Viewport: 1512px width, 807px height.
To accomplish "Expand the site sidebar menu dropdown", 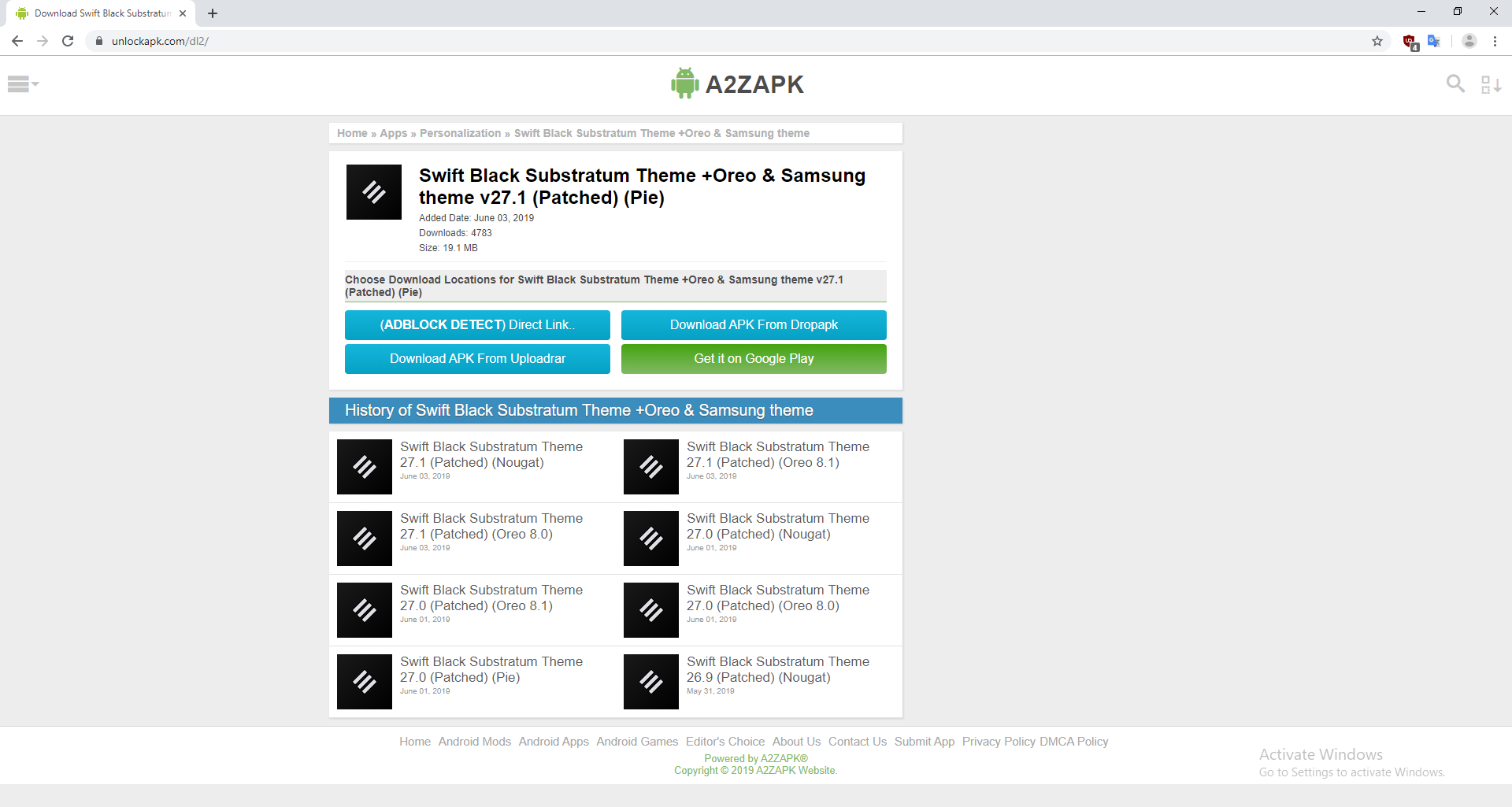I will [23, 83].
